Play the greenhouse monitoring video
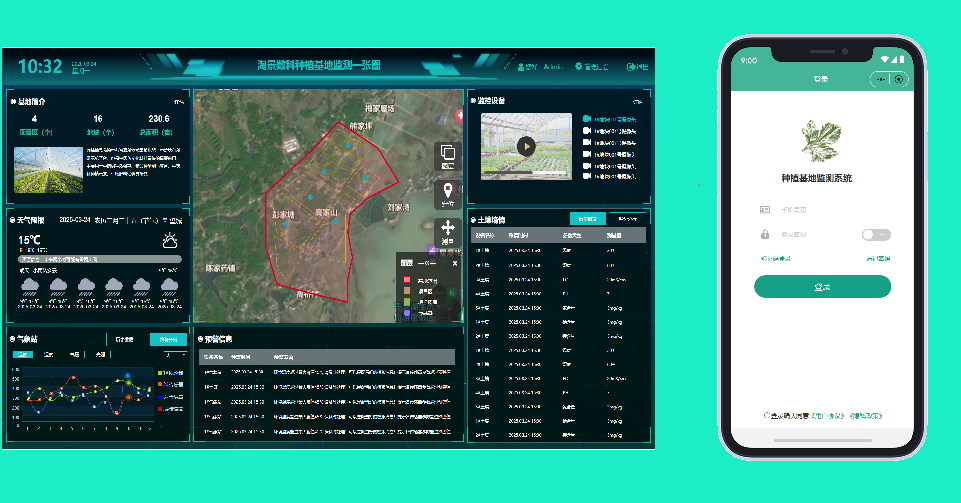The height and width of the screenshot is (503, 961). tap(526, 146)
